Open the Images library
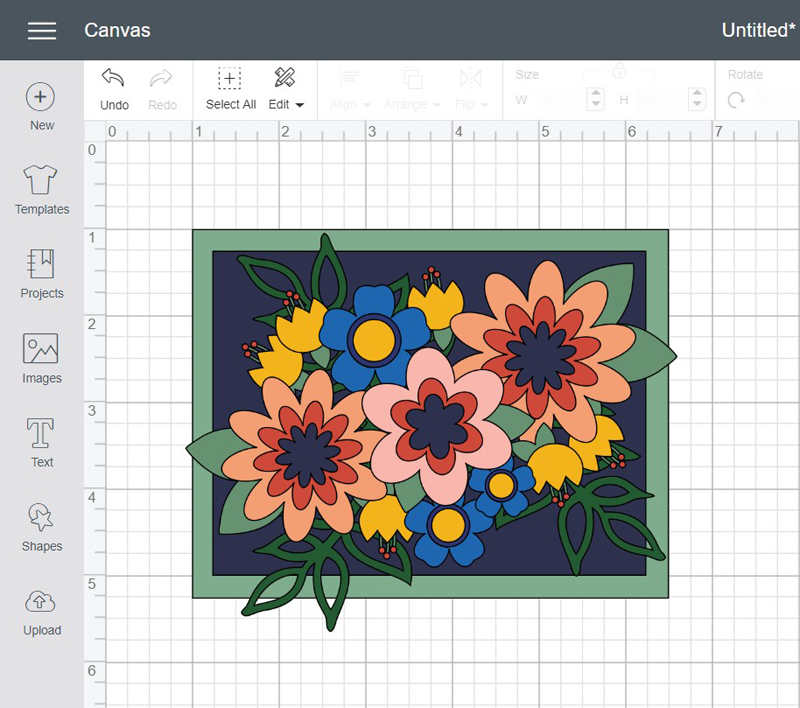Image resolution: width=800 pixels, height=708 pixels. click(41, 349)
